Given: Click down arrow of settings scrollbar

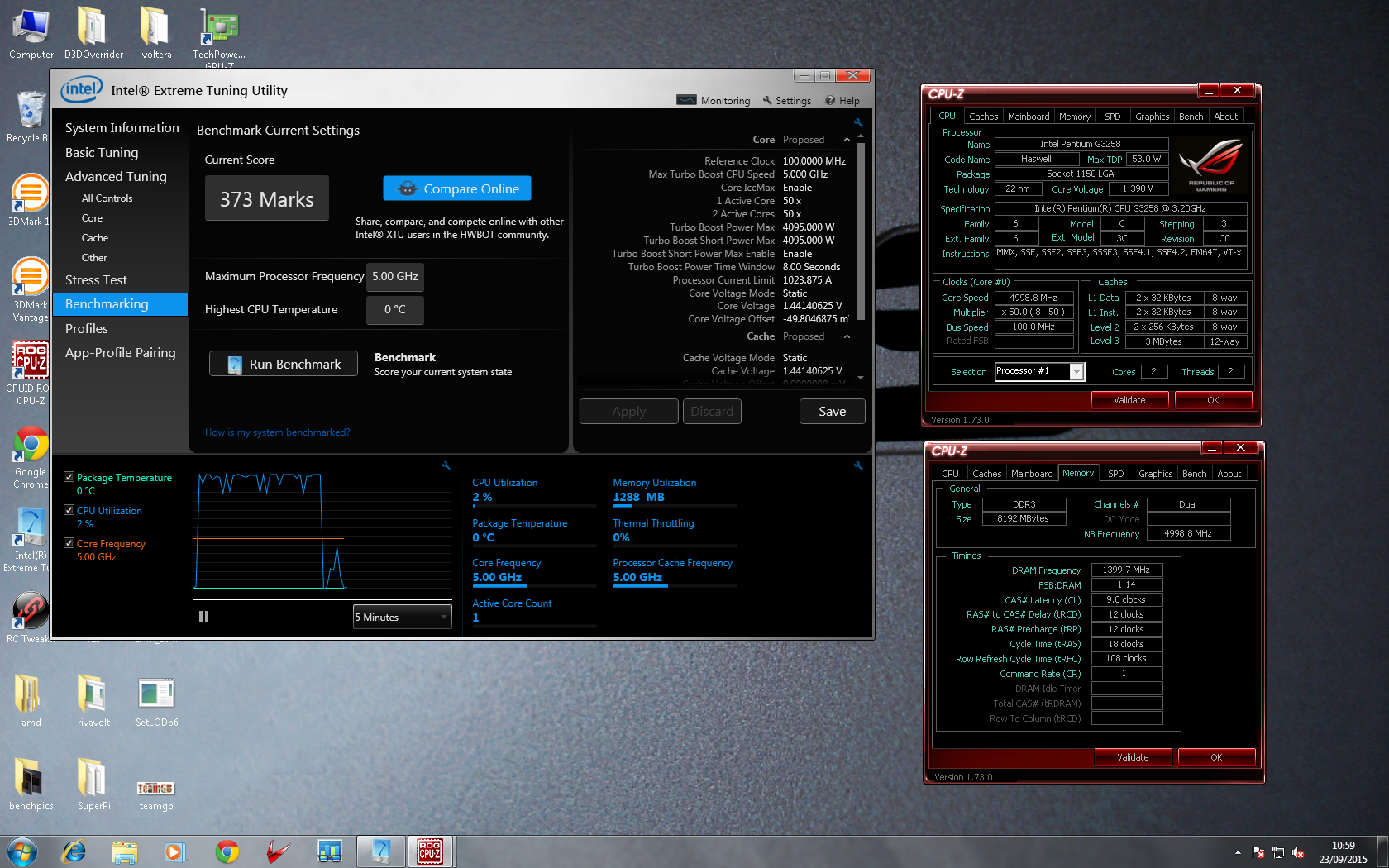Looking at the screenshot, I should [x=861, y=377].
